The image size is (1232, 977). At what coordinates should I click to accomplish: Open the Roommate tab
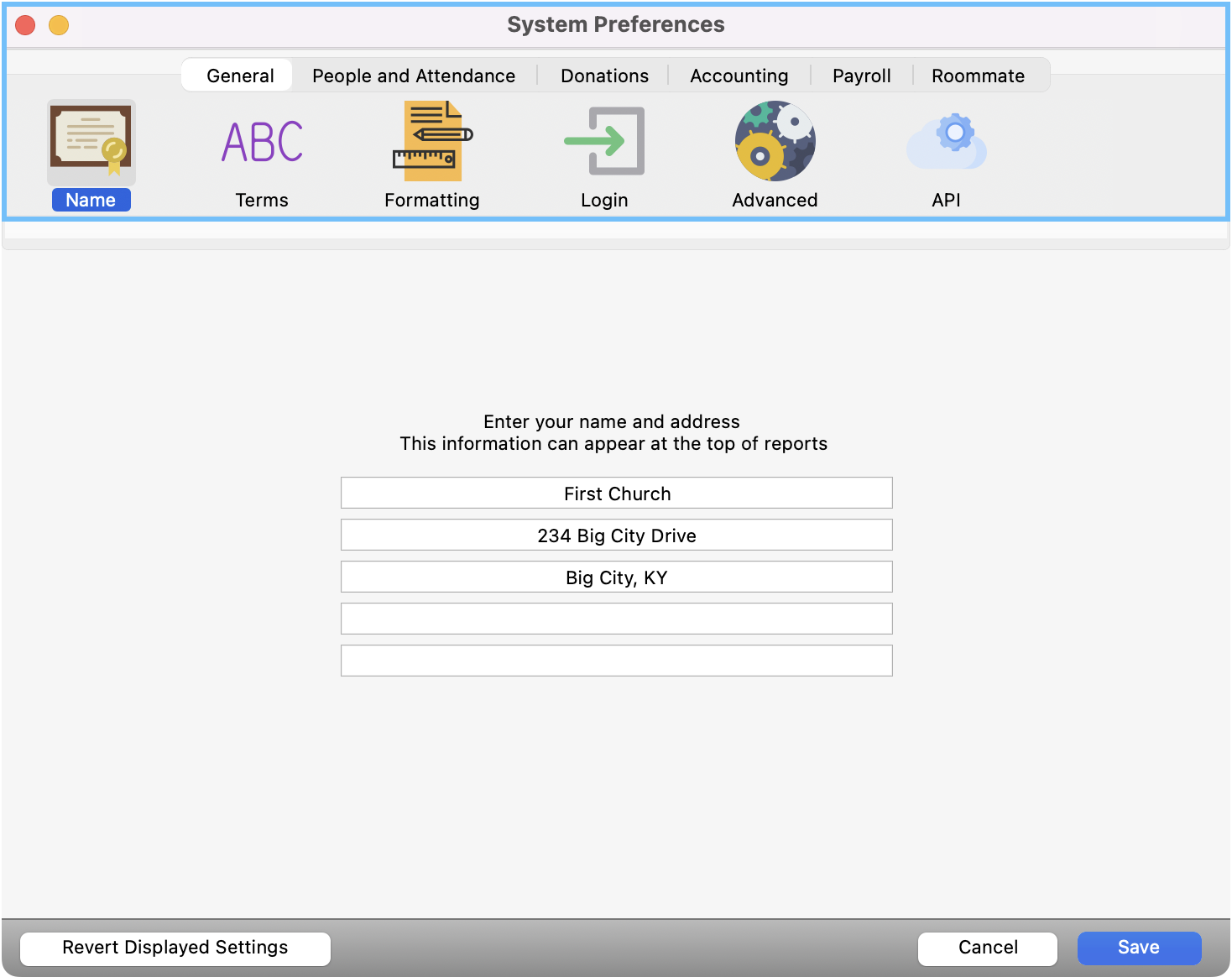[x=978, y=76]
